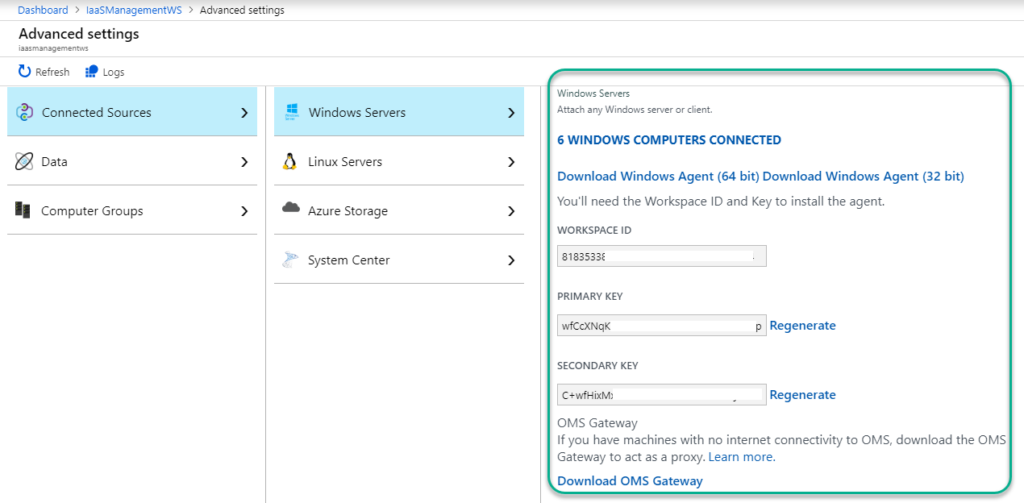The height and width of the screenshot is (503, 1024).
Task: Click the PRIMARY KEY label
Action: point(590,297)
